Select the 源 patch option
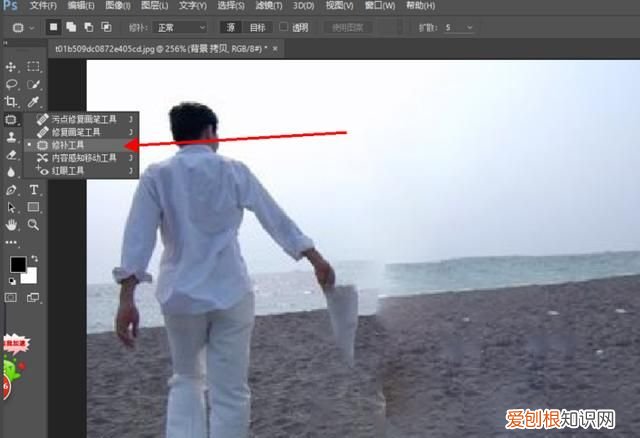This screenshot has width=640, height=438. pos(231,27)
